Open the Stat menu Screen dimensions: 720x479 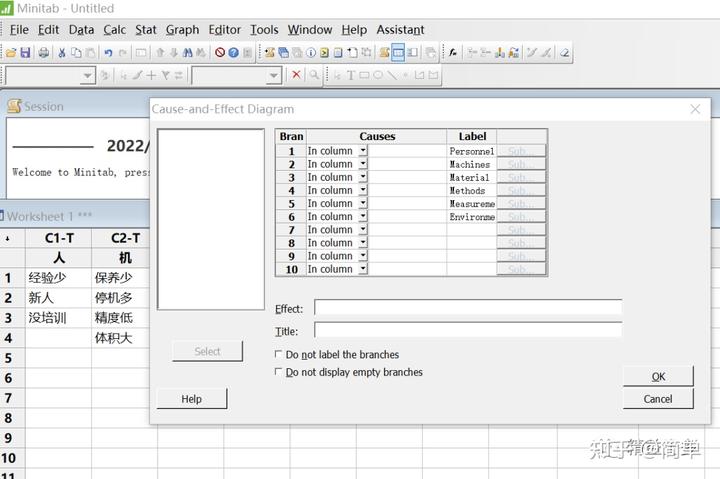(146, 30)
